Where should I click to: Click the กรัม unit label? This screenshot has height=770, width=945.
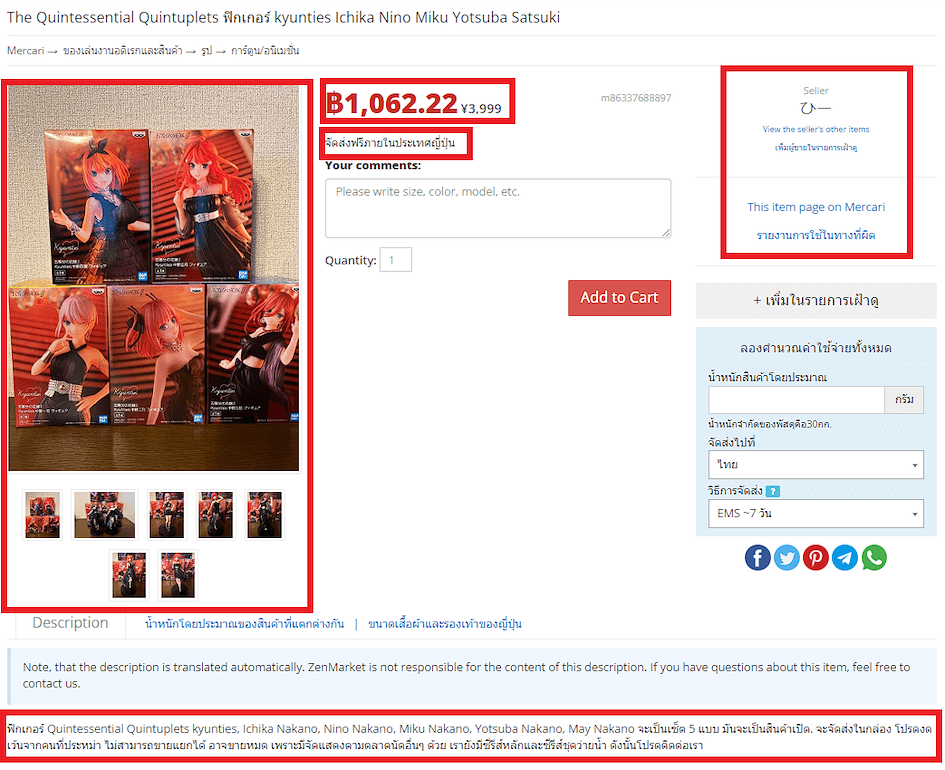(x=904, y=400)
